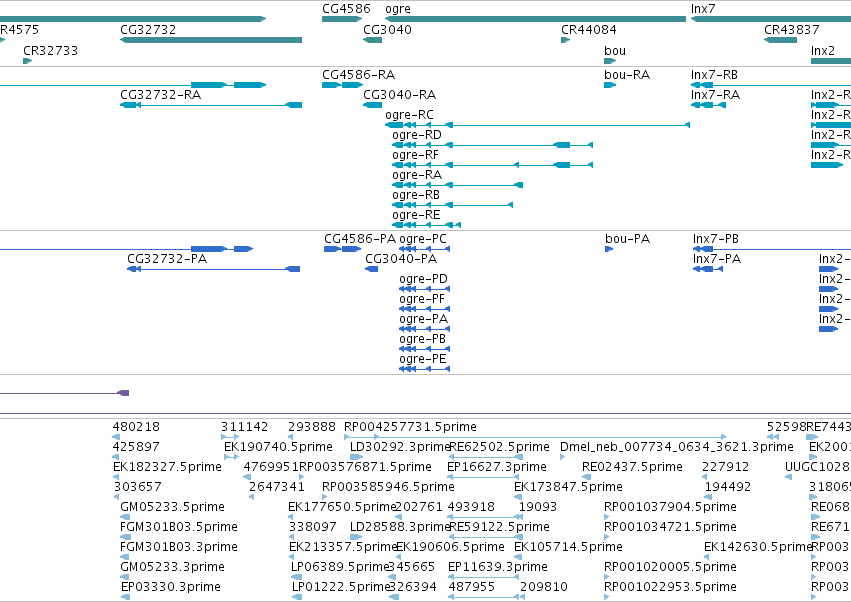
Task: Click protein CG4586-PA label
Action: pyautogui.click(x=360, y=239)
